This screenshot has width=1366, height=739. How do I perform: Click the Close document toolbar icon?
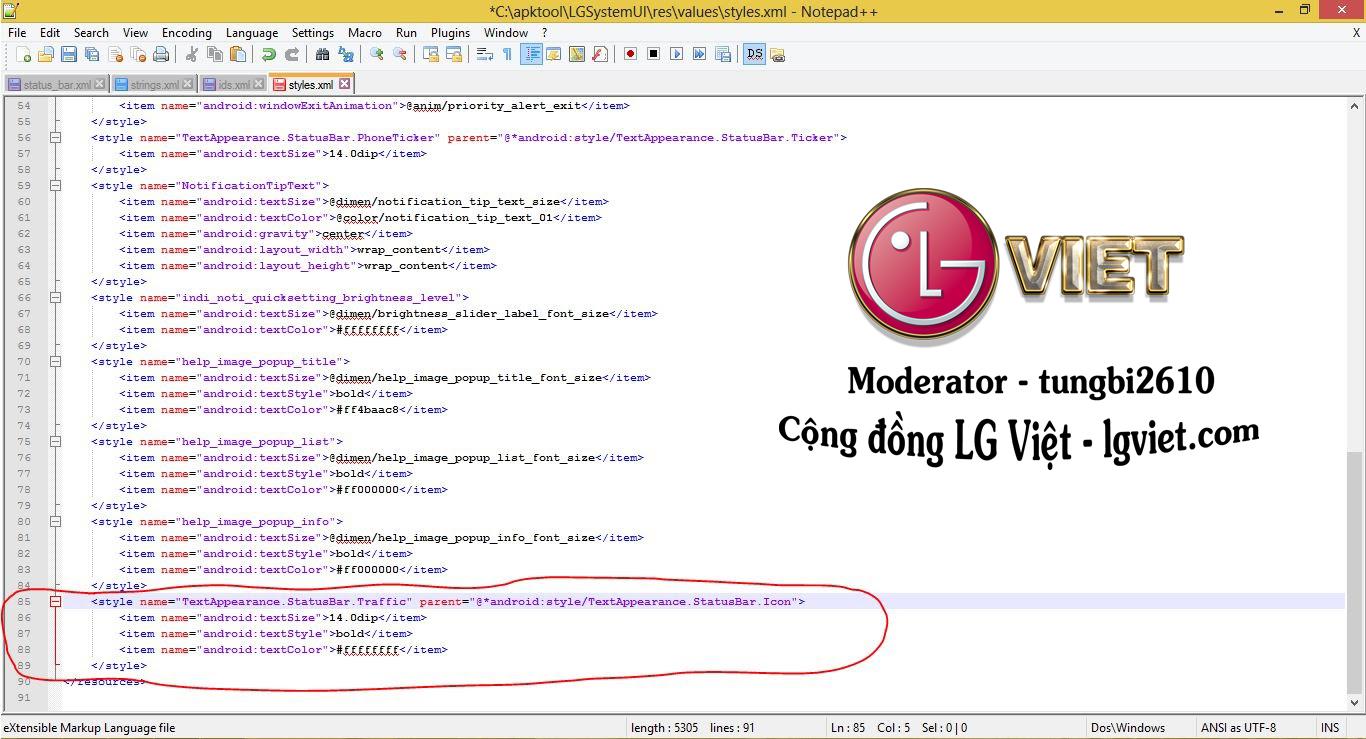(115, 54)
